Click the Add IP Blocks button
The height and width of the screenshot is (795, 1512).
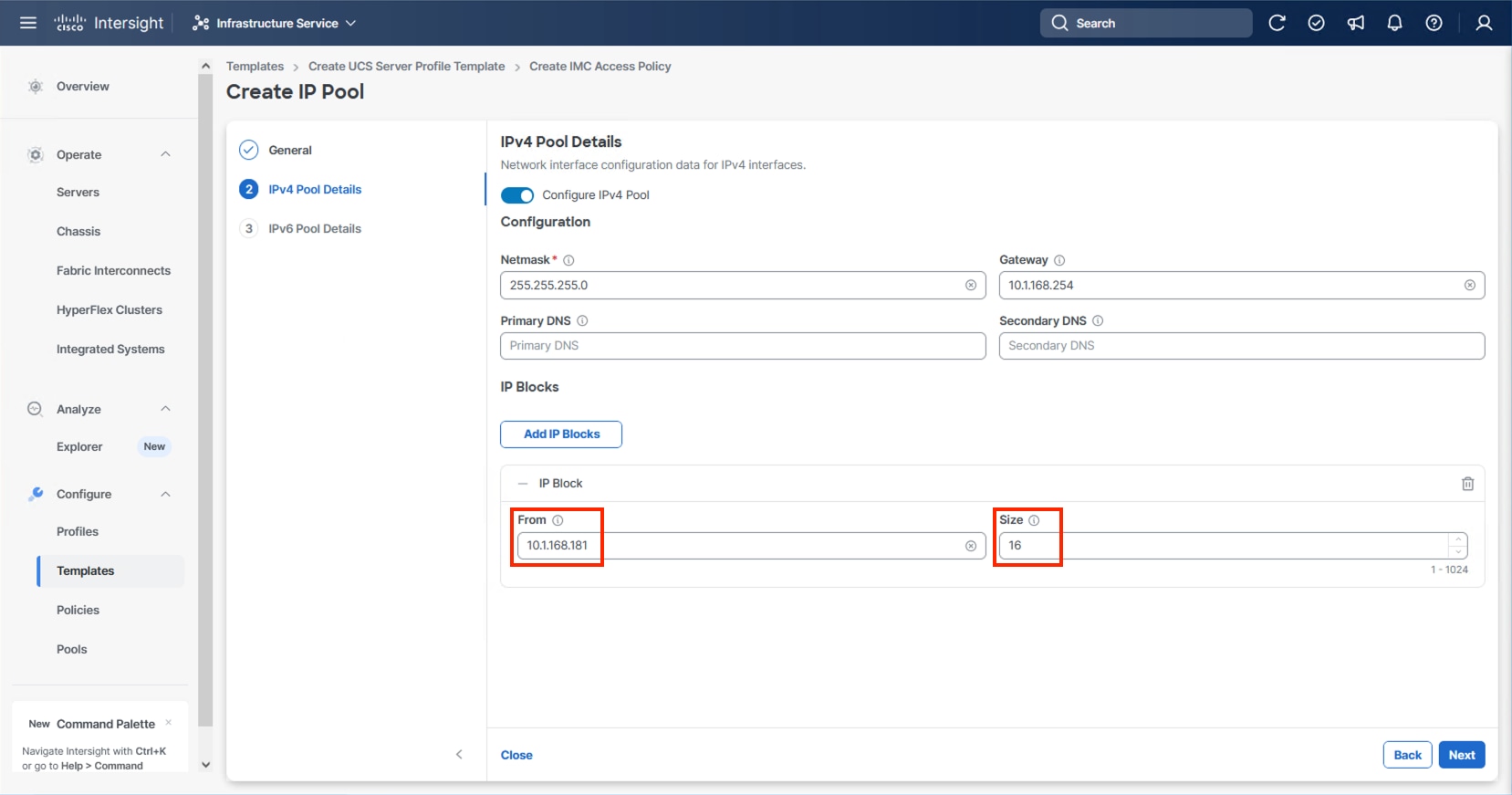[x=561, y=434]
